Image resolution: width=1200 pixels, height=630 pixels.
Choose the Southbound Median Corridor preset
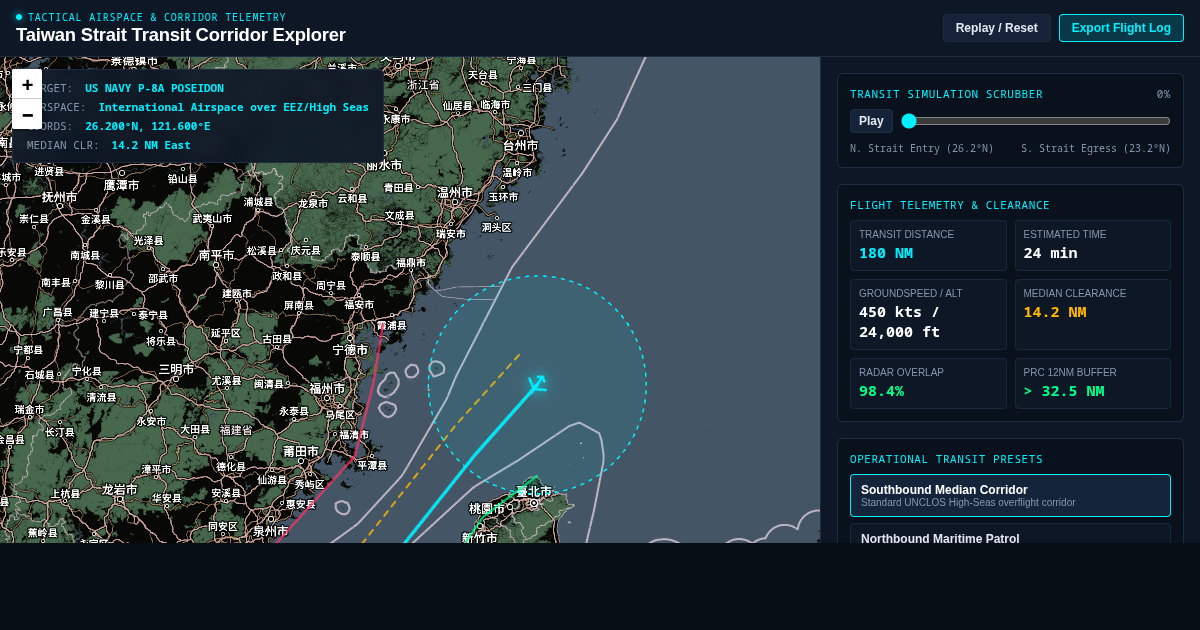pyautogui.click(x=1010, y=495)
